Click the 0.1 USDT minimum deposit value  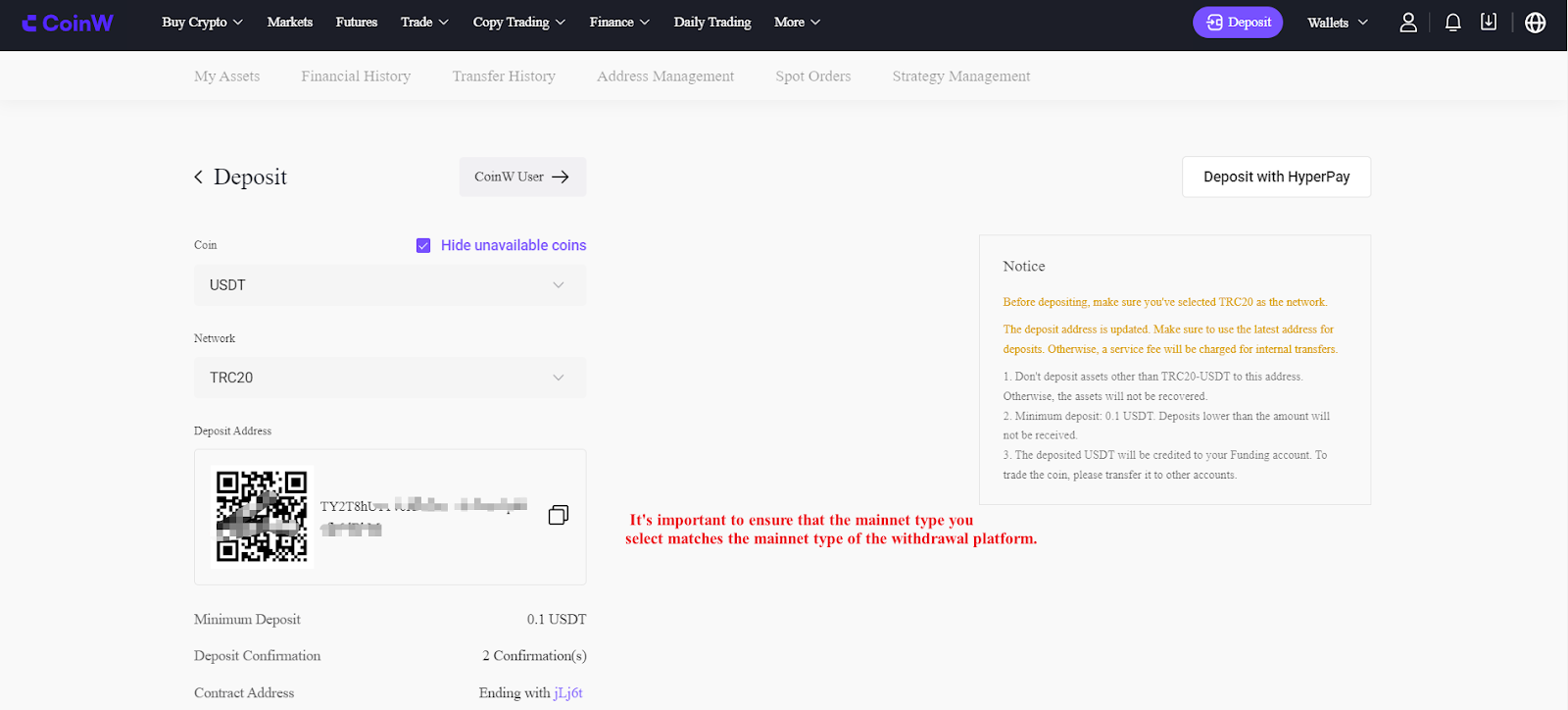pos(557,620)
